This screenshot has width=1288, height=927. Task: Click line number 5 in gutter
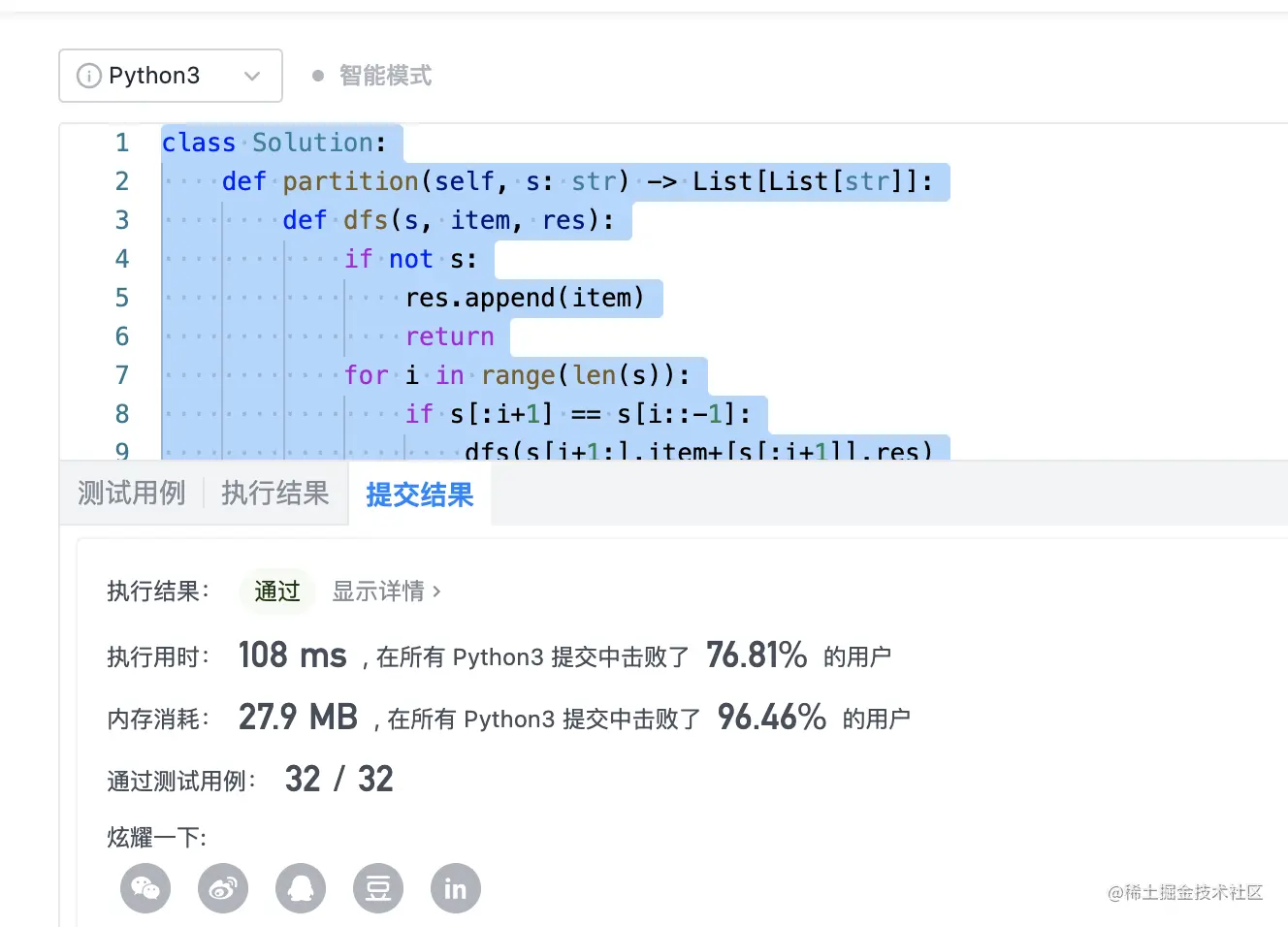click(122, 298)
